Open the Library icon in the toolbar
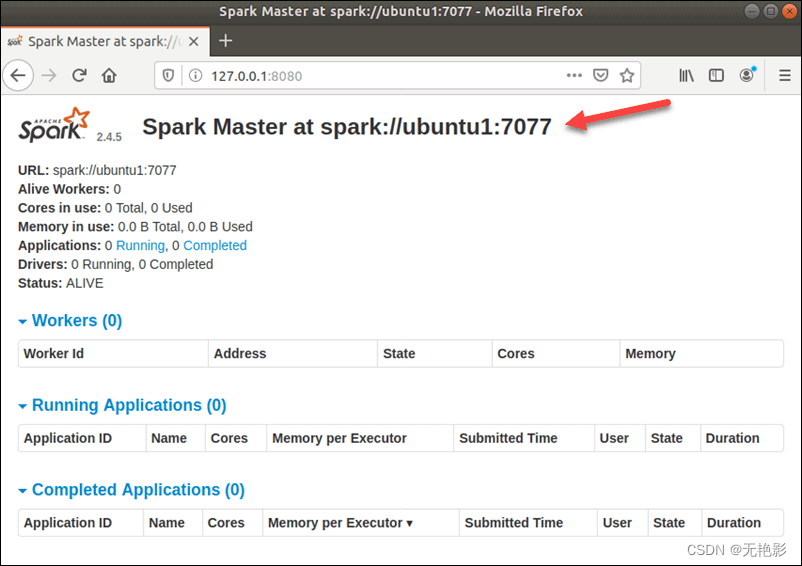The height and width of the screenshot is (566, 802). 686,76
